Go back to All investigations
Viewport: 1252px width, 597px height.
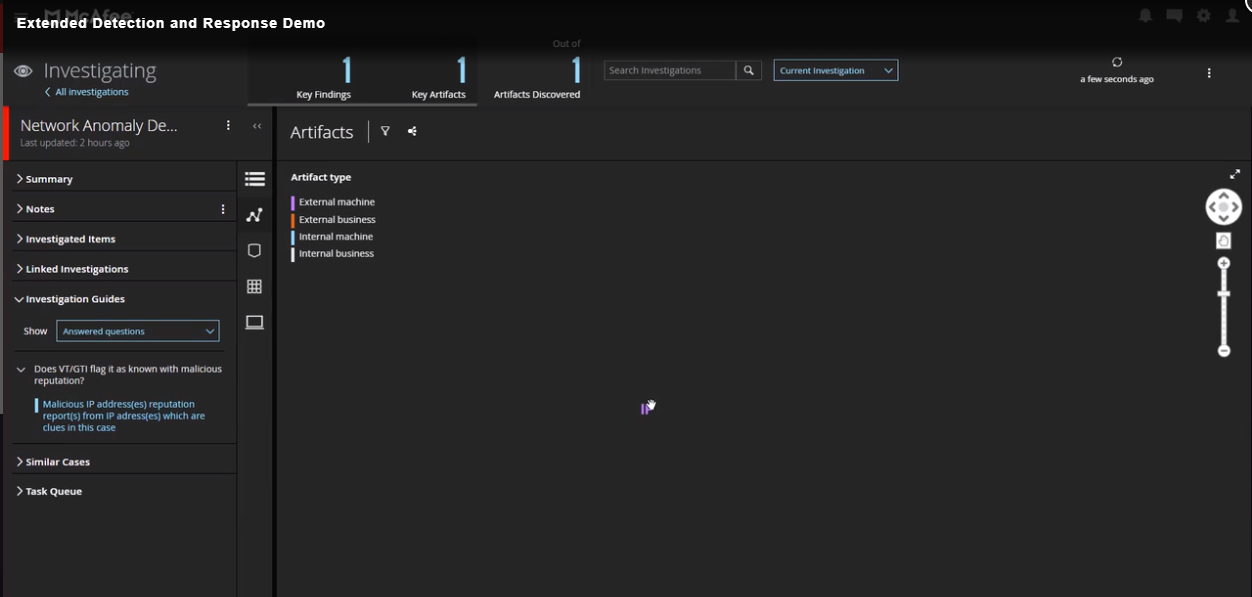point(87,92)
